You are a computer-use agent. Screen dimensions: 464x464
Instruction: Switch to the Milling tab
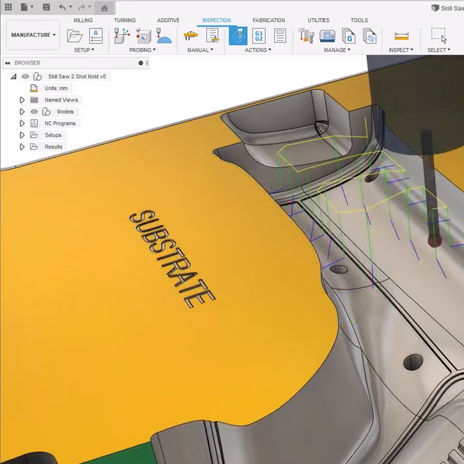pyautogui.click(x=83, y=20)
